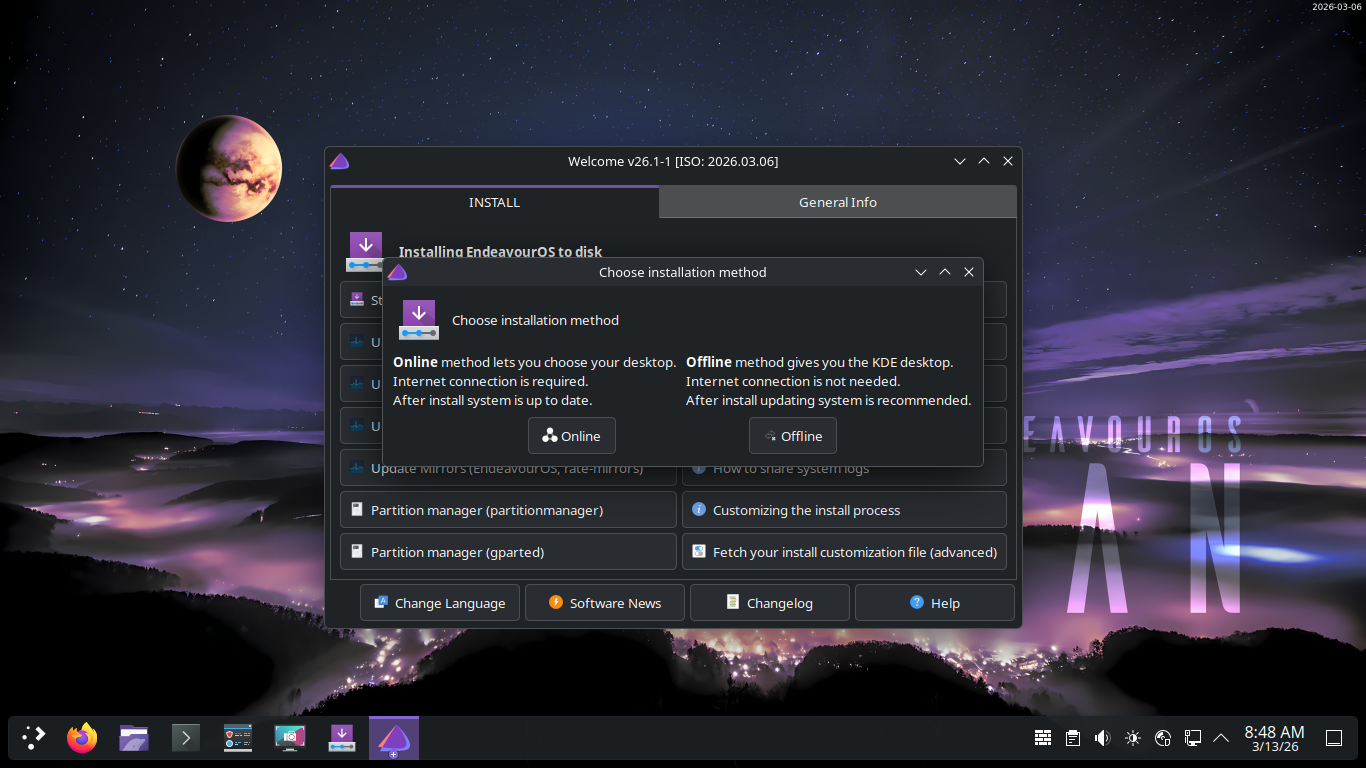Open Software News
Screen dimensions: 1366x768
click(605, 603)
